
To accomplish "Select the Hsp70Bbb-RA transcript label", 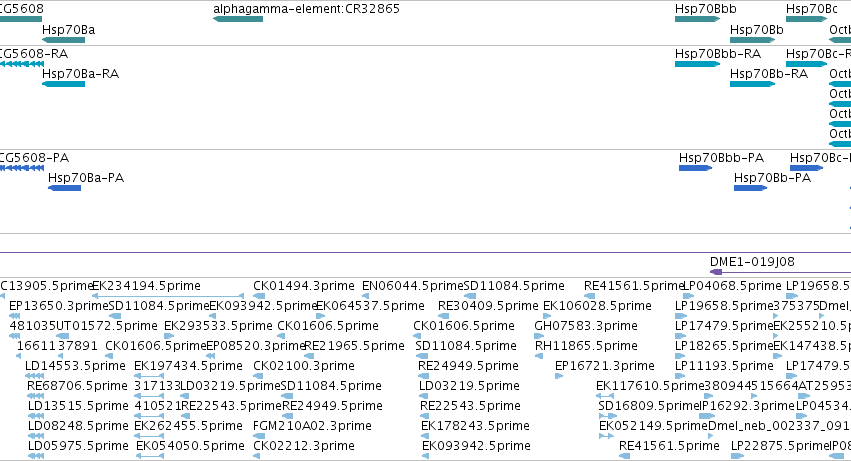I will 717,54.
